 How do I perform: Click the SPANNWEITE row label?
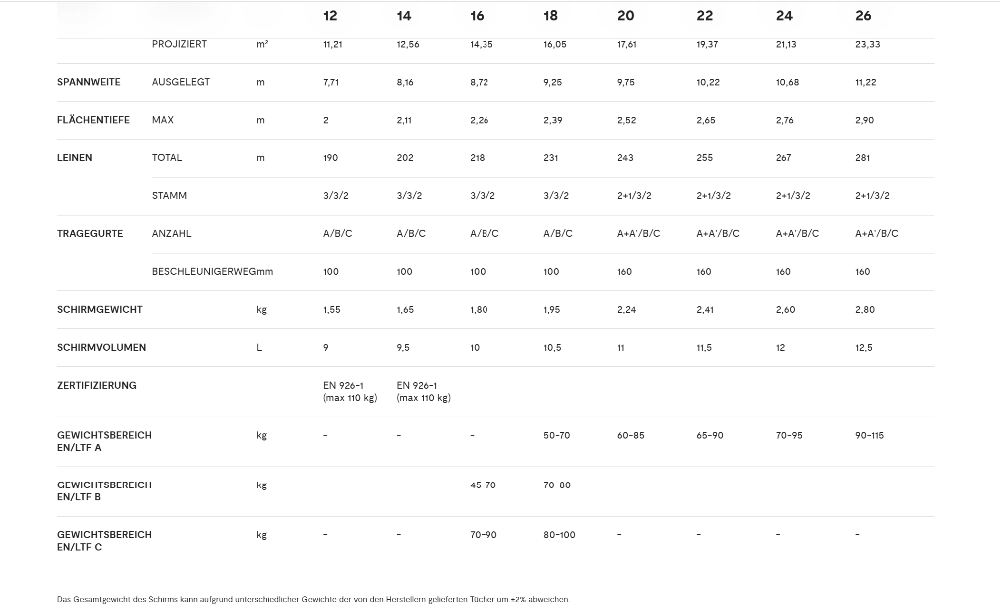pos(89,82)
